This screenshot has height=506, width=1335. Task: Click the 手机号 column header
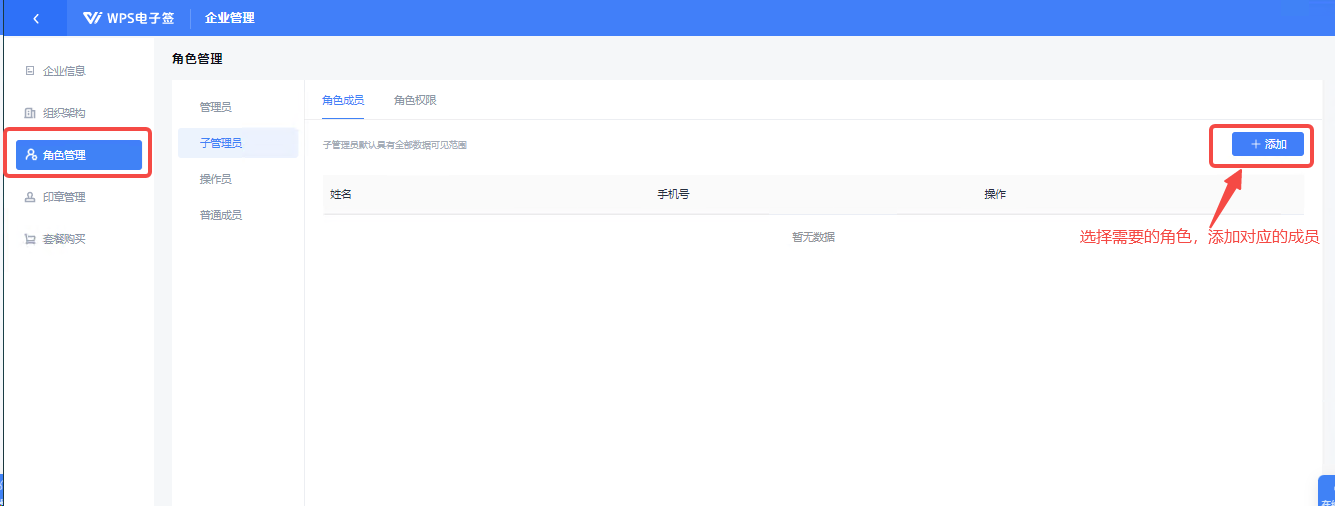(673, 194)
